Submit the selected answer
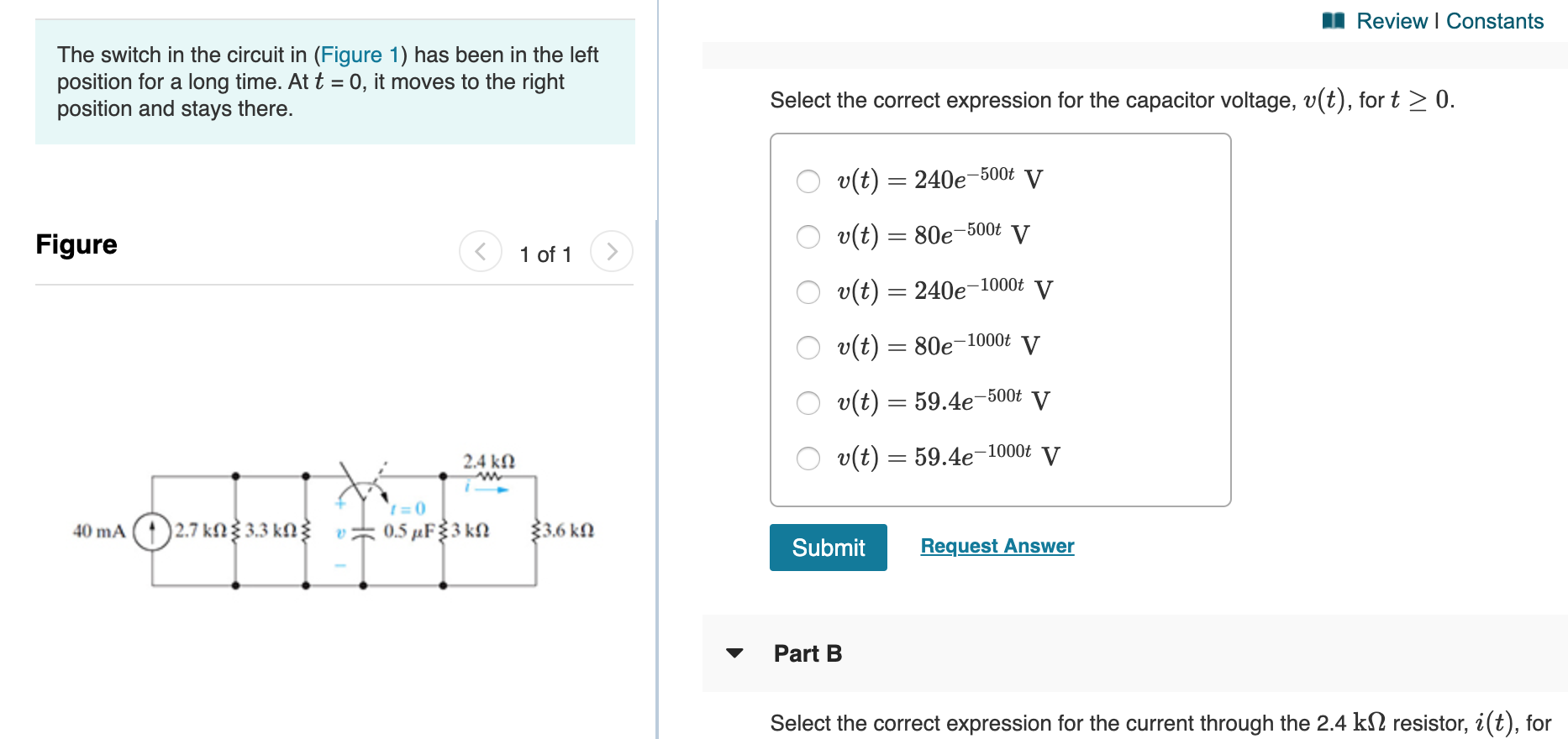 click(x=828, y=547)
